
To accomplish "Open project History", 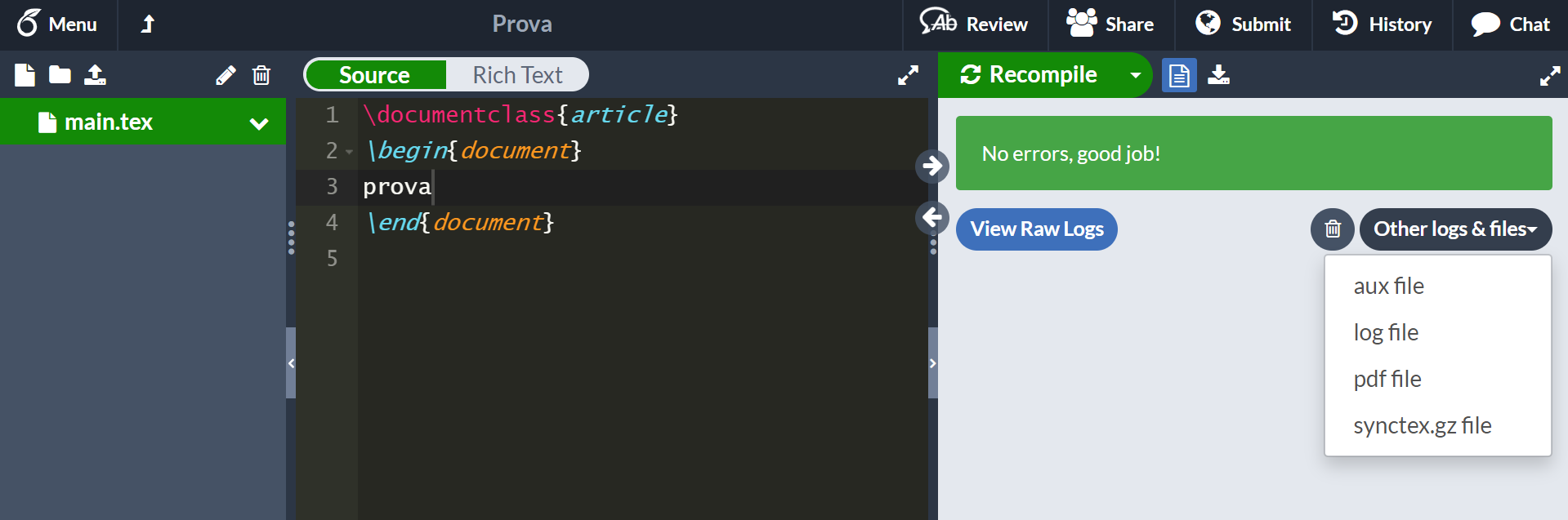I will (x=1383, y=24).
